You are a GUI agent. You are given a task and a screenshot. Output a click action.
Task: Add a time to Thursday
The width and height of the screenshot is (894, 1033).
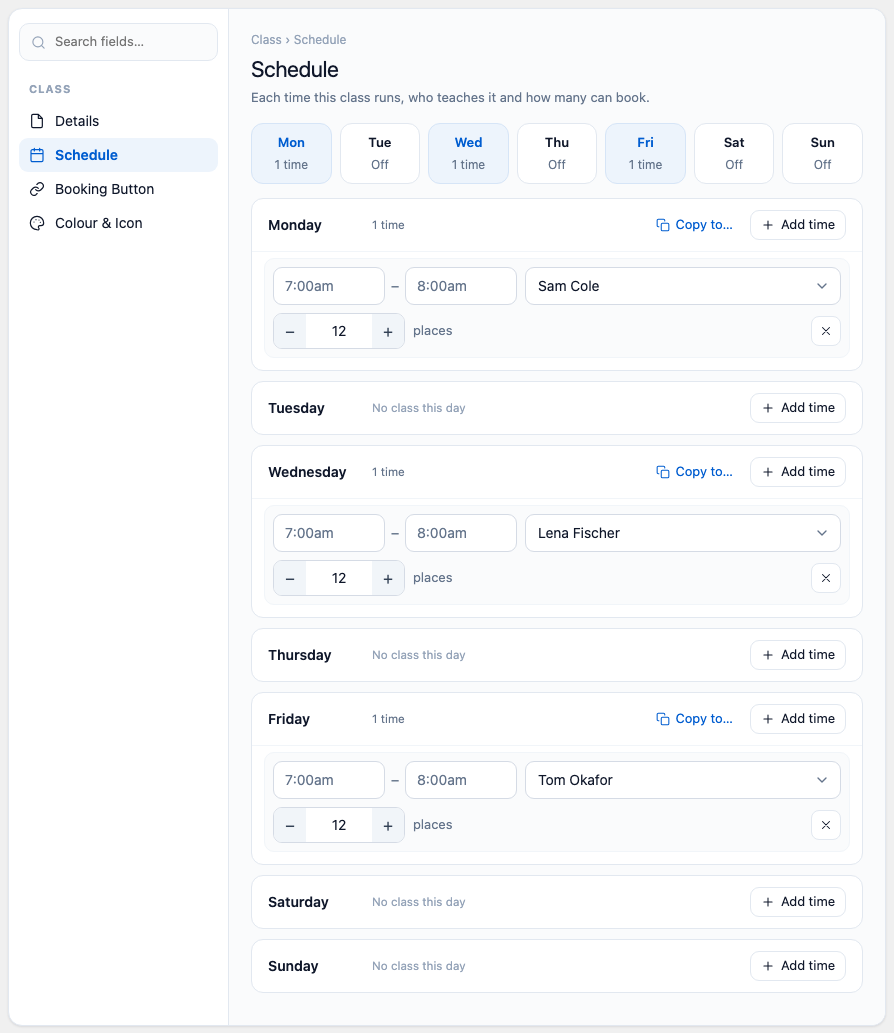click(798, 655)
